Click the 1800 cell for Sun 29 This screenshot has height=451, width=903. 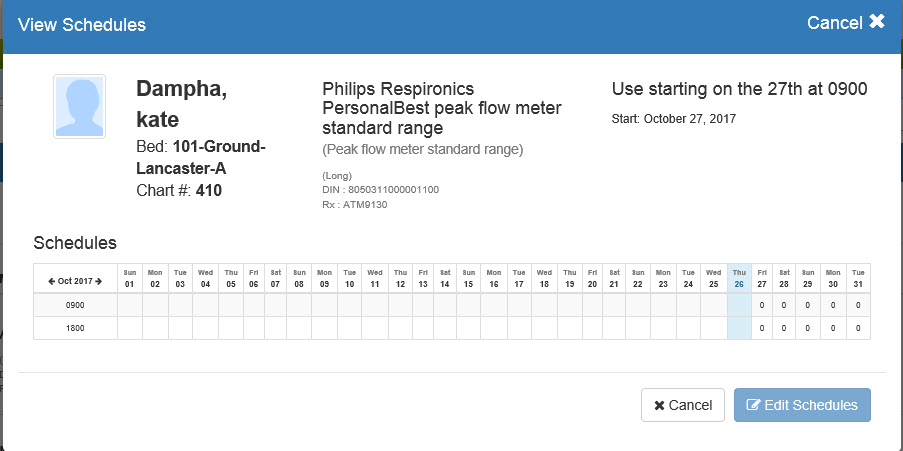point(809,328)
